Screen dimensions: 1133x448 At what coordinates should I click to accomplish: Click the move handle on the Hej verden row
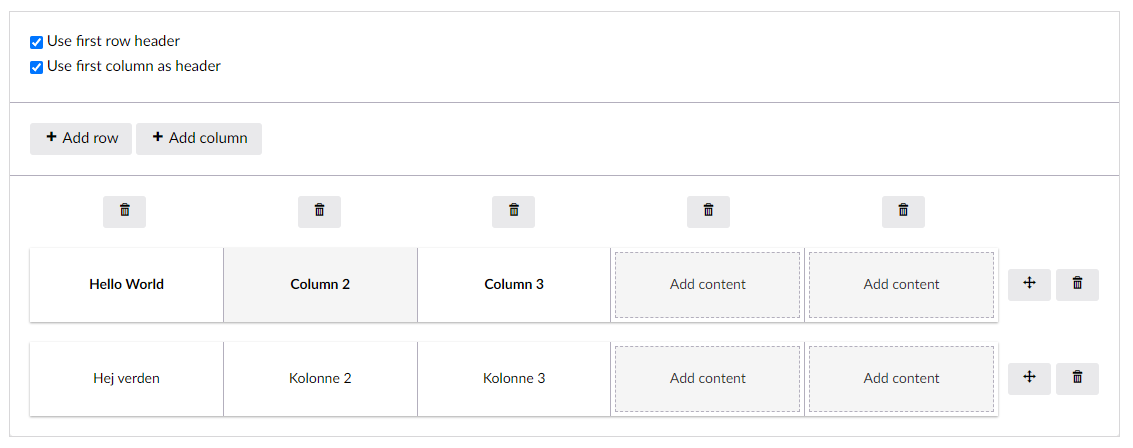1030,379
